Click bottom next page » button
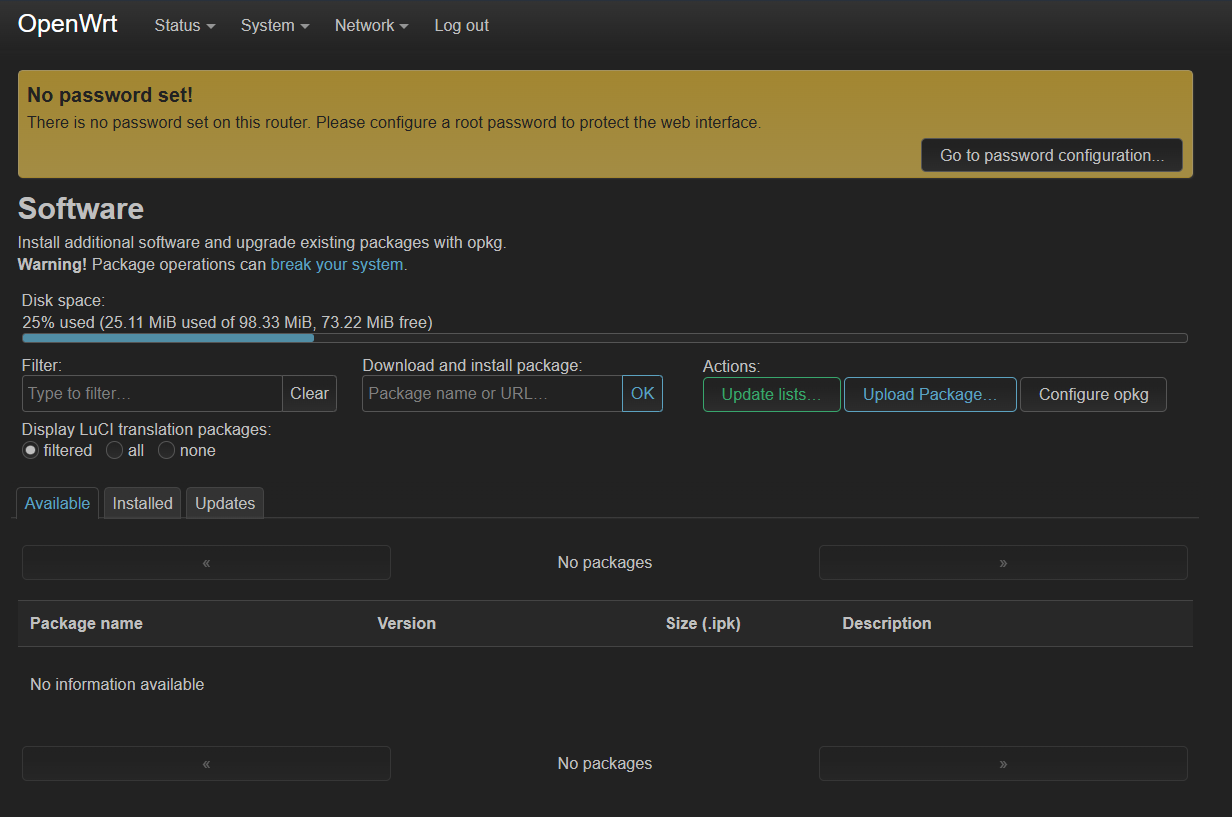This screenshot has height=817, width=1232. 1003,763
